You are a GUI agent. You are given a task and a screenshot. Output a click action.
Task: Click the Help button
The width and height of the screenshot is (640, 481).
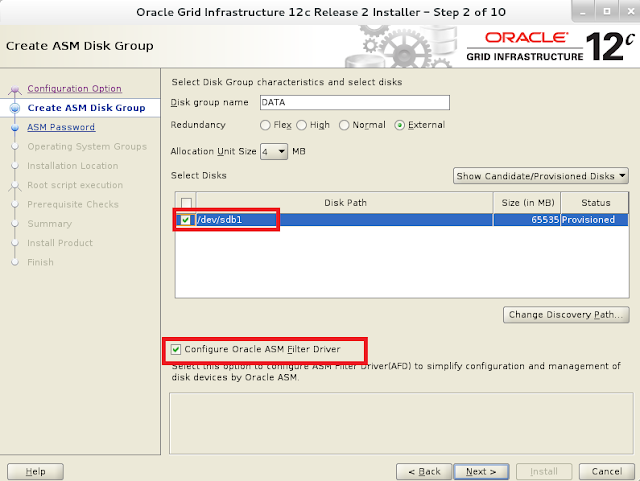point(36,472)
